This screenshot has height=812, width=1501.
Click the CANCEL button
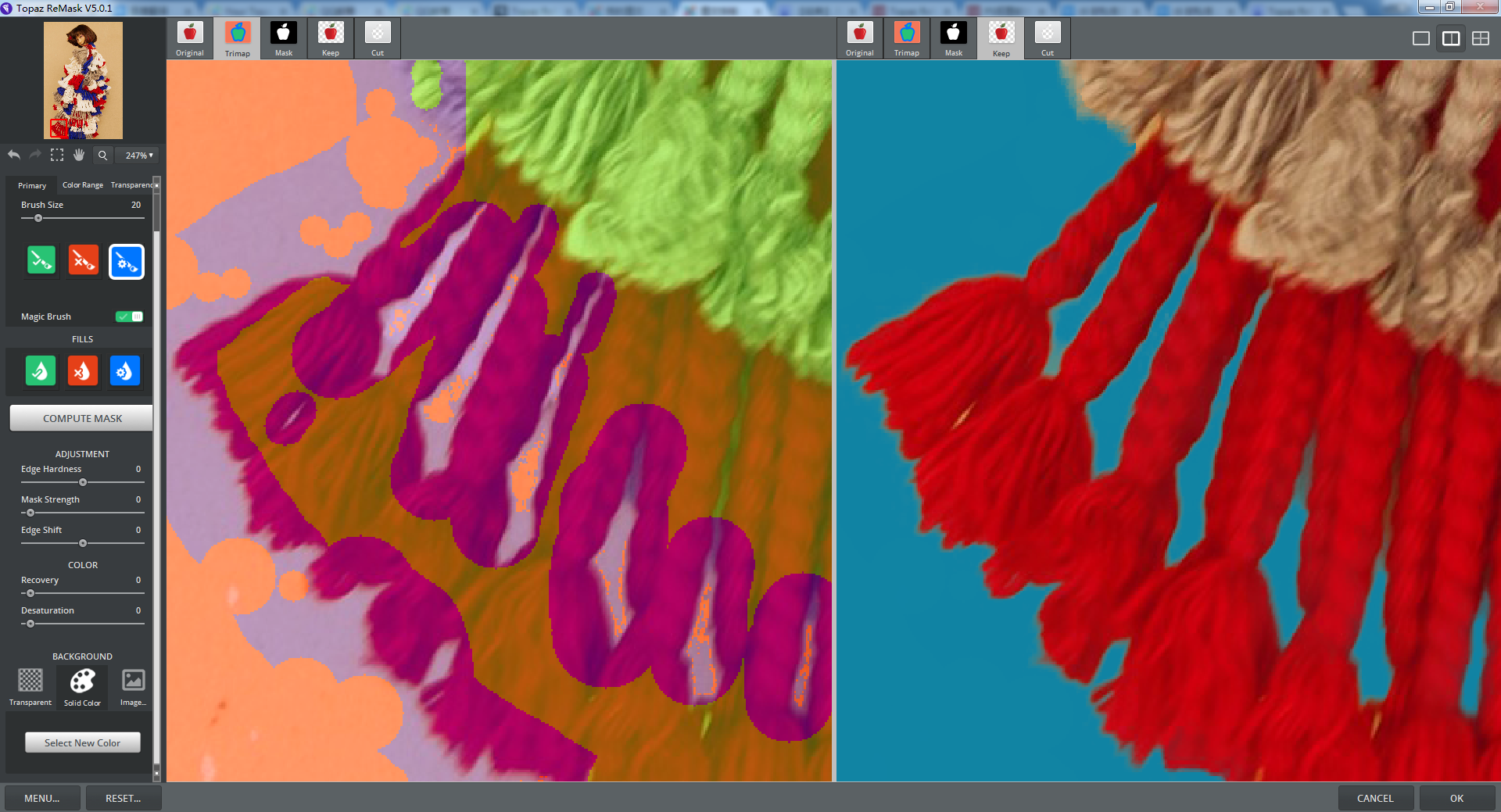pyautogui.click(x=1375, y=798)
